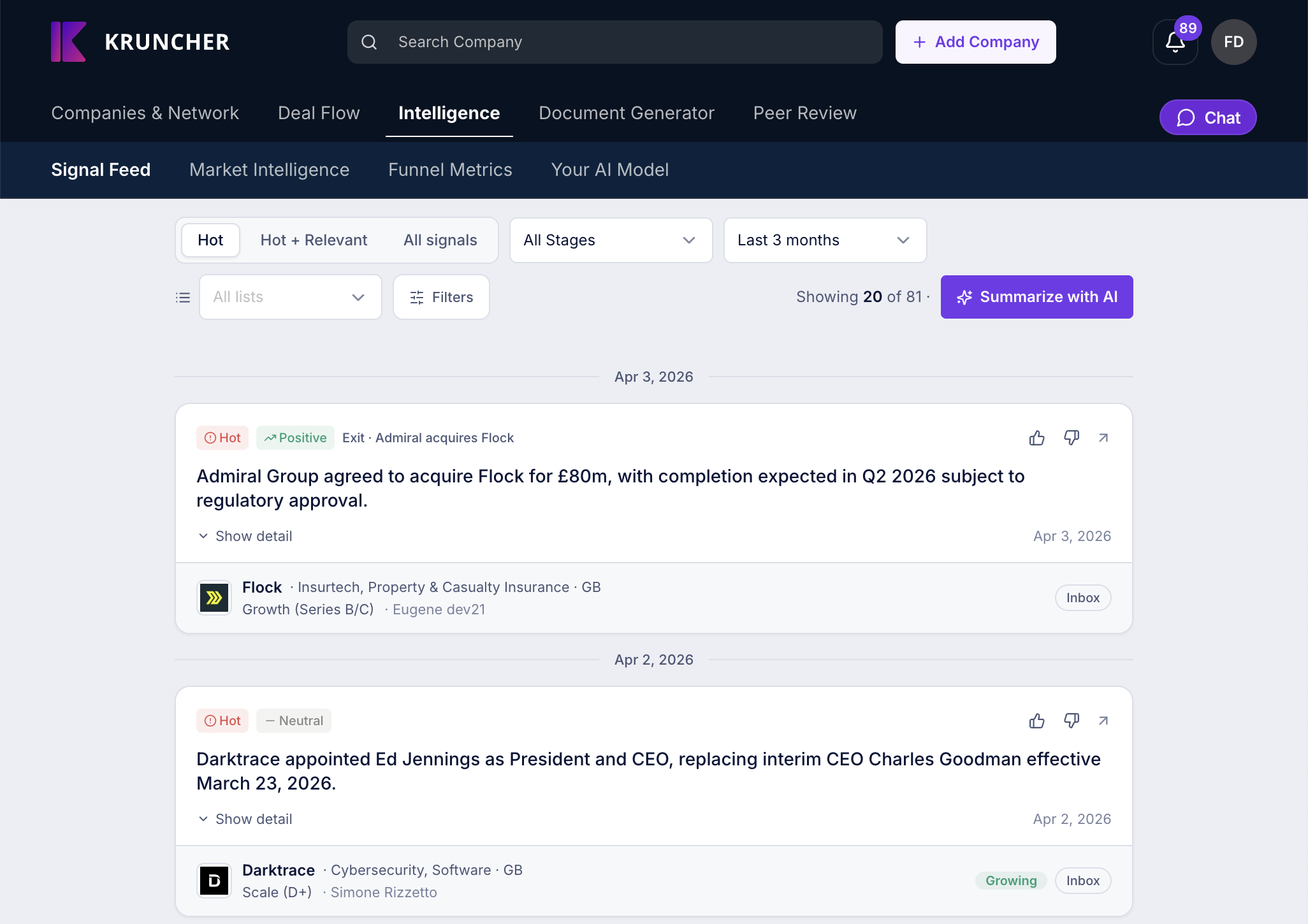Click the Darktrace company logo
Image resolution: width=1308 pixels, height=924 pixels.
click(214, 880)
